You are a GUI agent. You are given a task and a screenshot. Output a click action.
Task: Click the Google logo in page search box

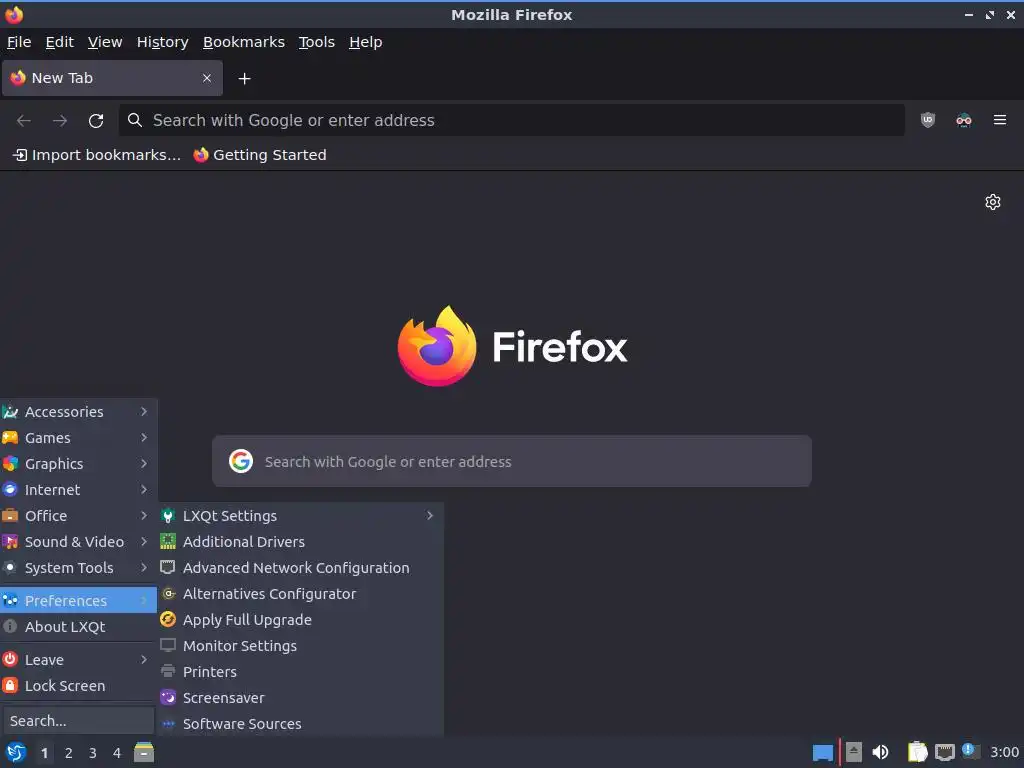coord(241,461)
